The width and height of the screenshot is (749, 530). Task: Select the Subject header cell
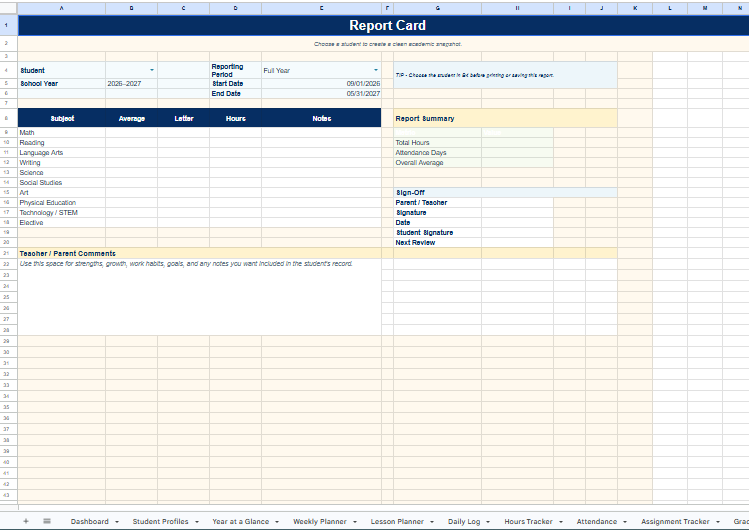point(62,118)
